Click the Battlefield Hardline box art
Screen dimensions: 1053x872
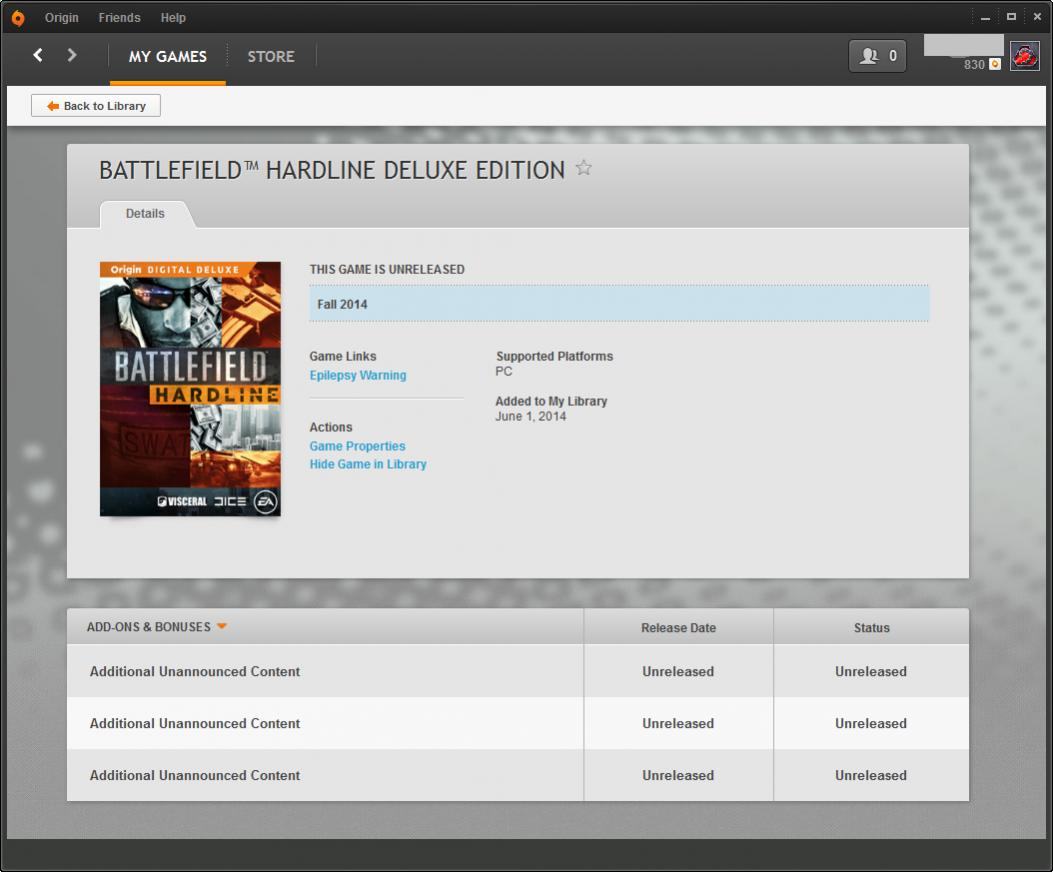(x=190, y=389)
